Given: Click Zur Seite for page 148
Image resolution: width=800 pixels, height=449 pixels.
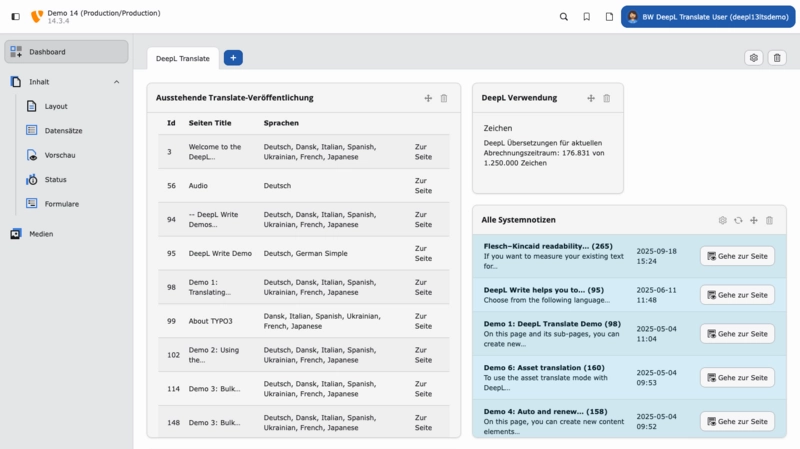Looking at the screenshot, I should (423, 422).
